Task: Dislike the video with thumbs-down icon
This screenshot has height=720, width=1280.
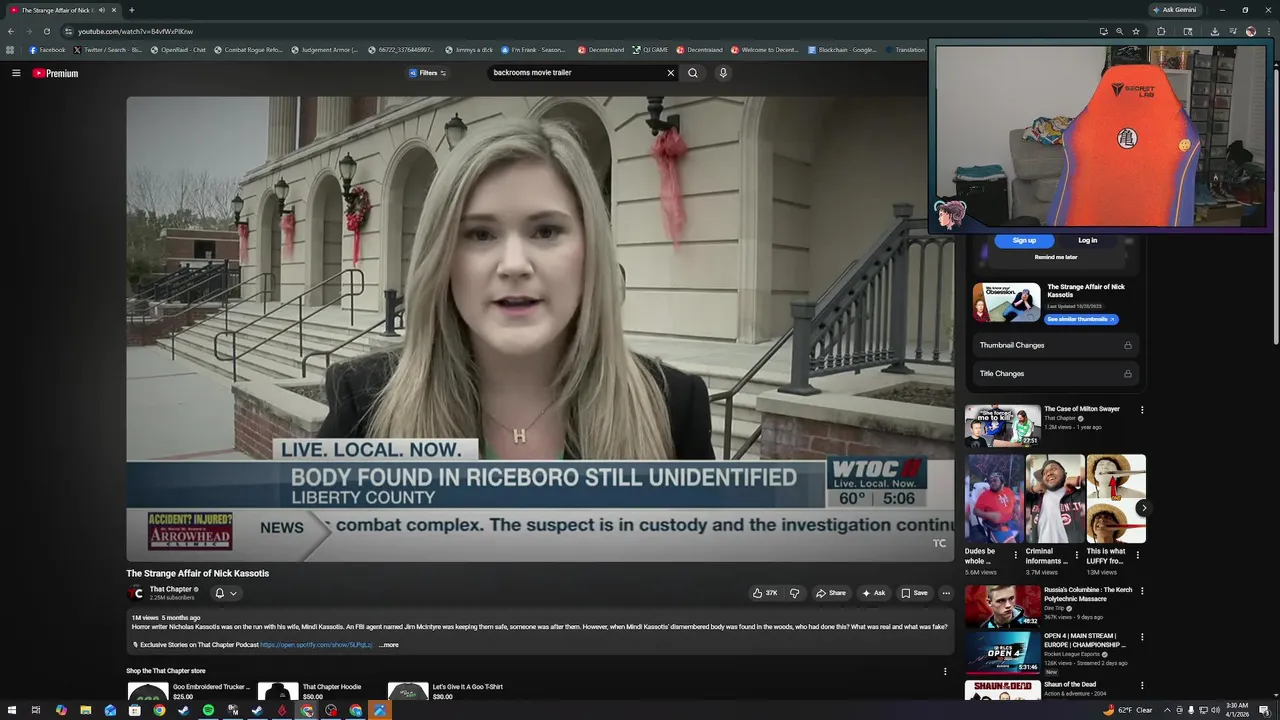Action: tap(795, 593)
